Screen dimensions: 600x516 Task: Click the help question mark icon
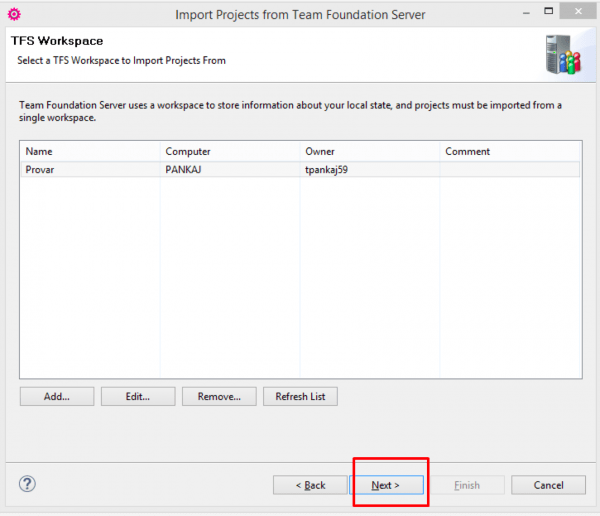[27, 484]
